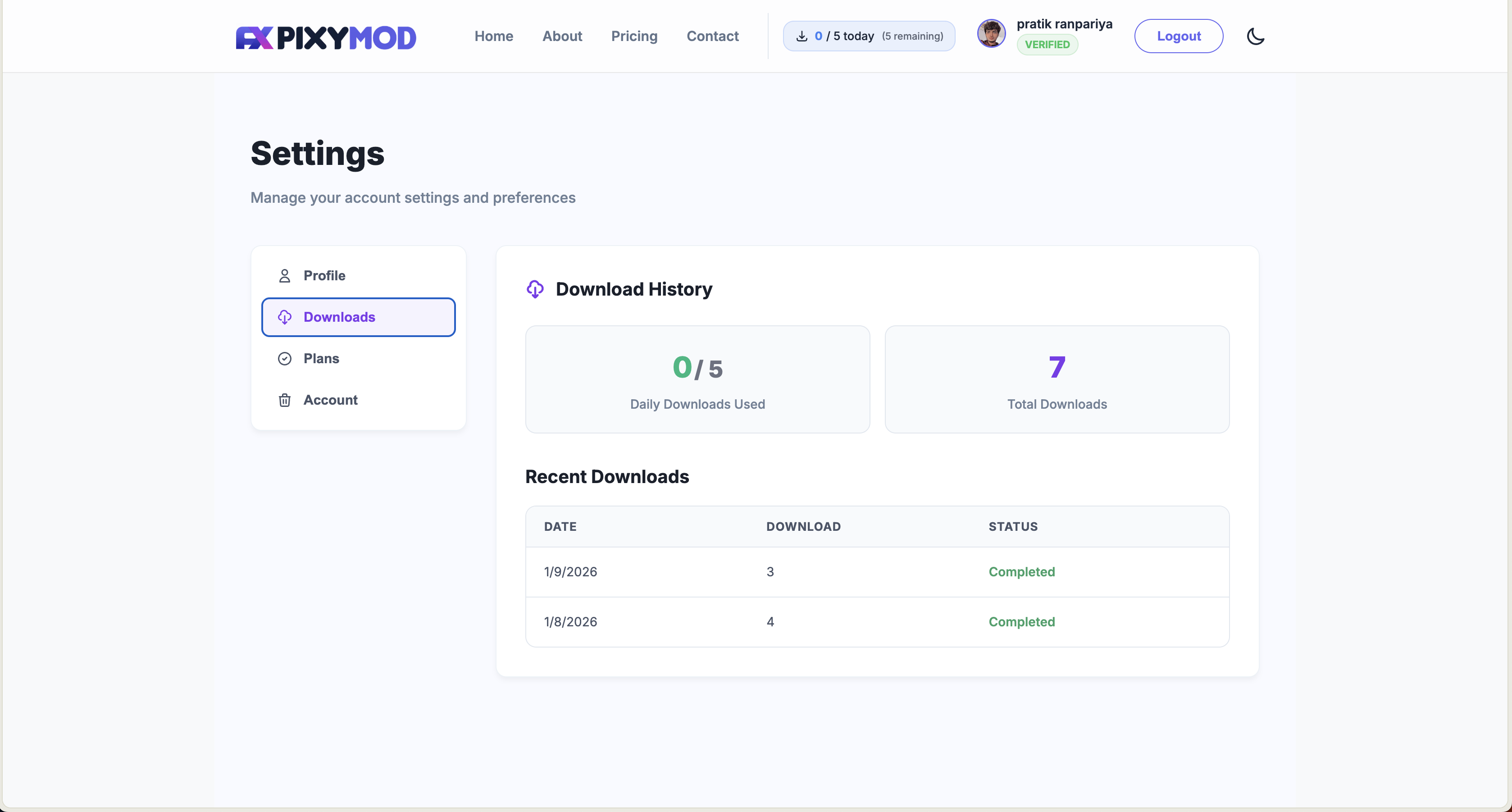The image size is (1512, 812).
Task: Switch to the Plans settings tab
Action: (321, 358)
